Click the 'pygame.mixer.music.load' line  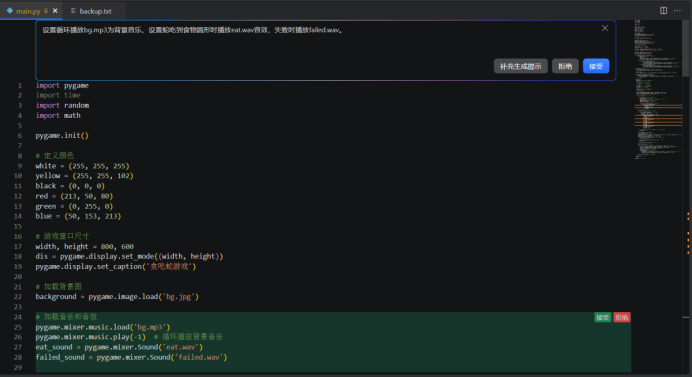[x=103, y=327]
